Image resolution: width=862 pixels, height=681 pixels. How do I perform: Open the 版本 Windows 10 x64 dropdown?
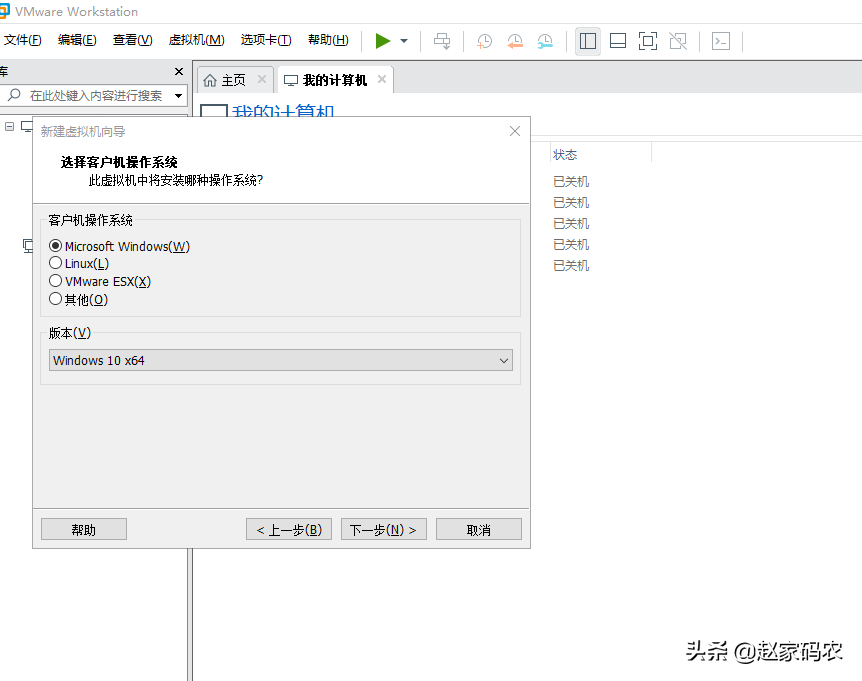281,360
